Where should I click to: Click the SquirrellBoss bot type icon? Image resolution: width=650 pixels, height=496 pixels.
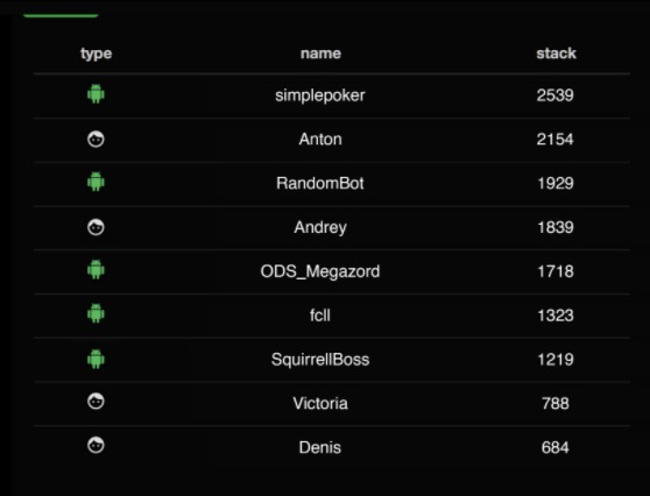96,358
